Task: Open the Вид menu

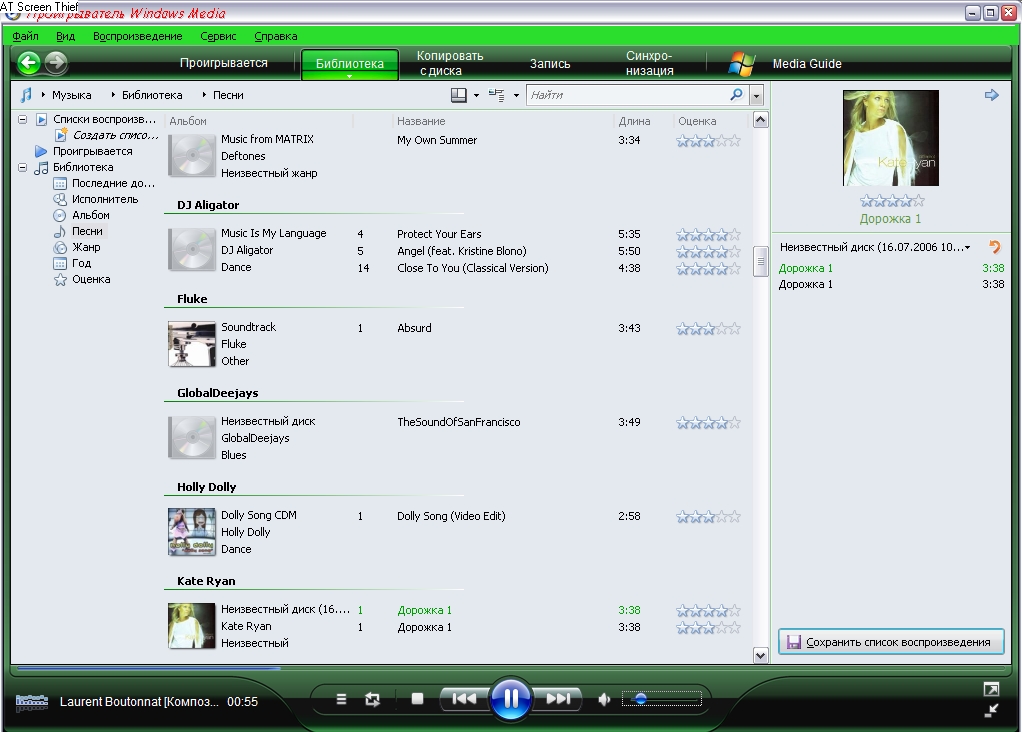Action: point(65,37)
